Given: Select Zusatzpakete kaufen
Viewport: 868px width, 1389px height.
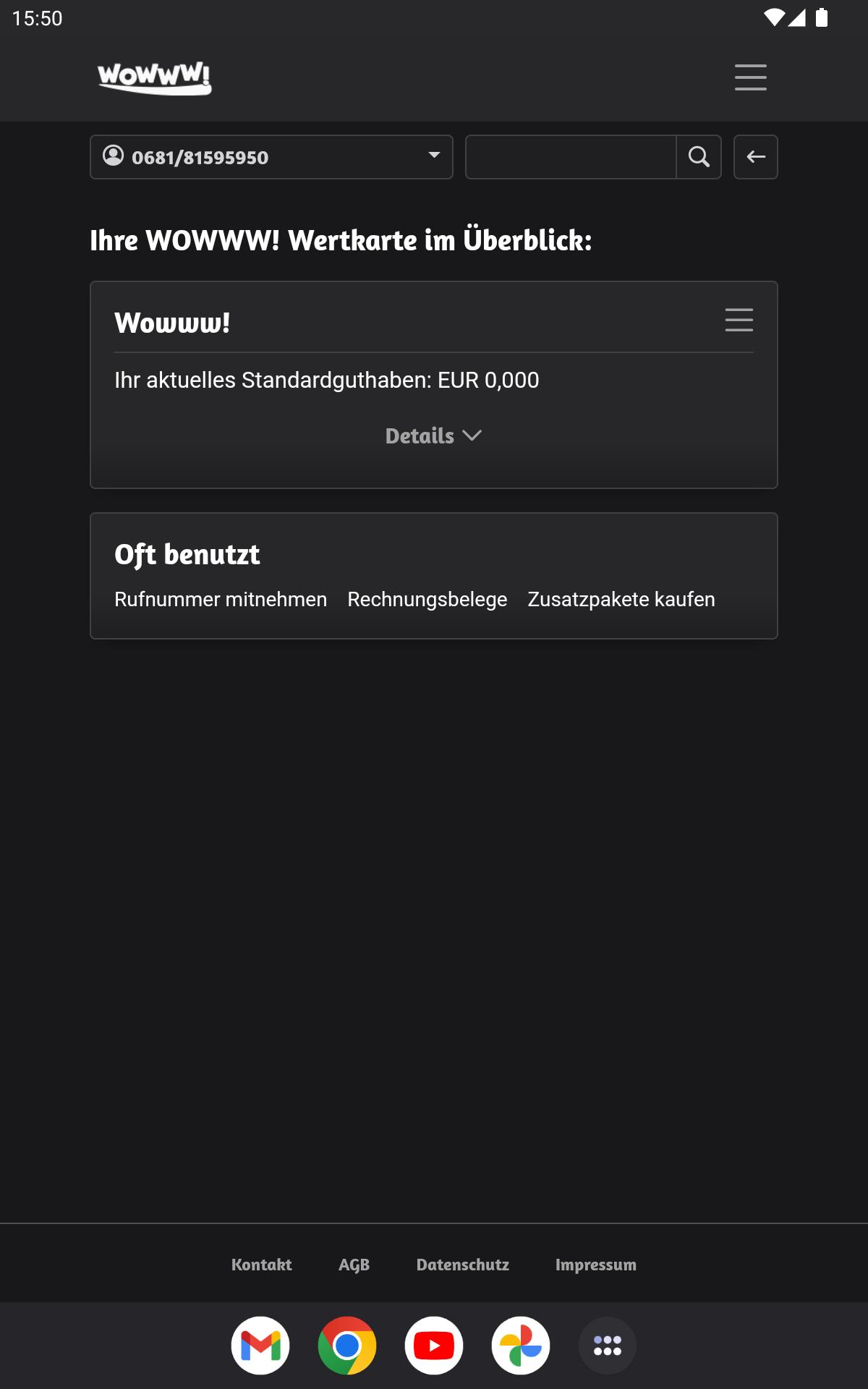Looking at the screenshot, I should tap(621, 600).
